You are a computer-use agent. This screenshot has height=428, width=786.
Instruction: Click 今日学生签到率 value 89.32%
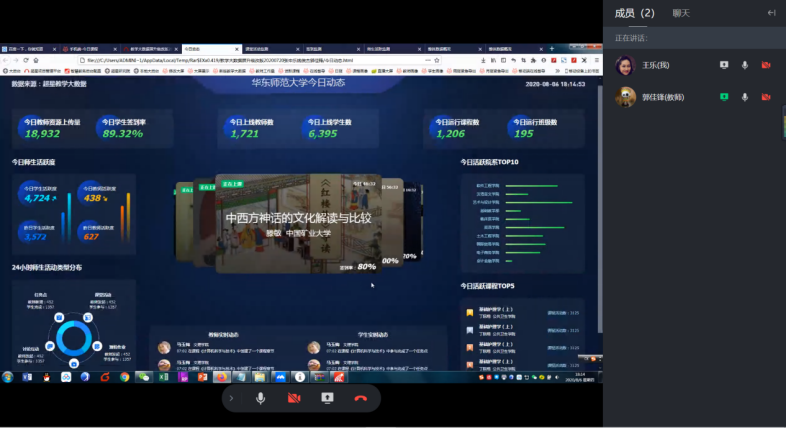(x=123, y=134)
